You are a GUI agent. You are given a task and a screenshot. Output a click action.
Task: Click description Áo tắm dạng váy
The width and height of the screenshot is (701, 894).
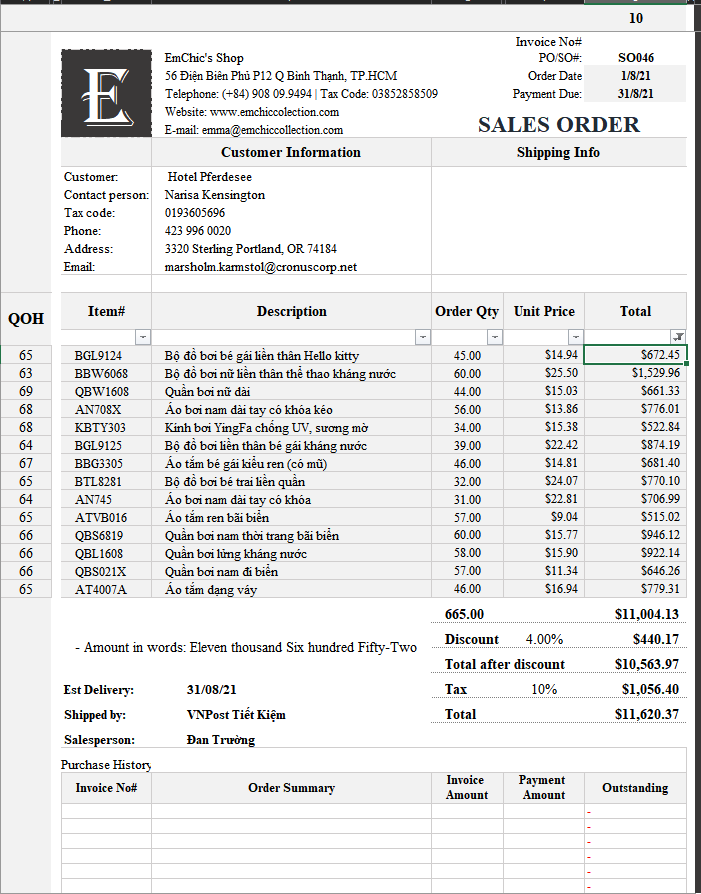click(x=210, y=590)
